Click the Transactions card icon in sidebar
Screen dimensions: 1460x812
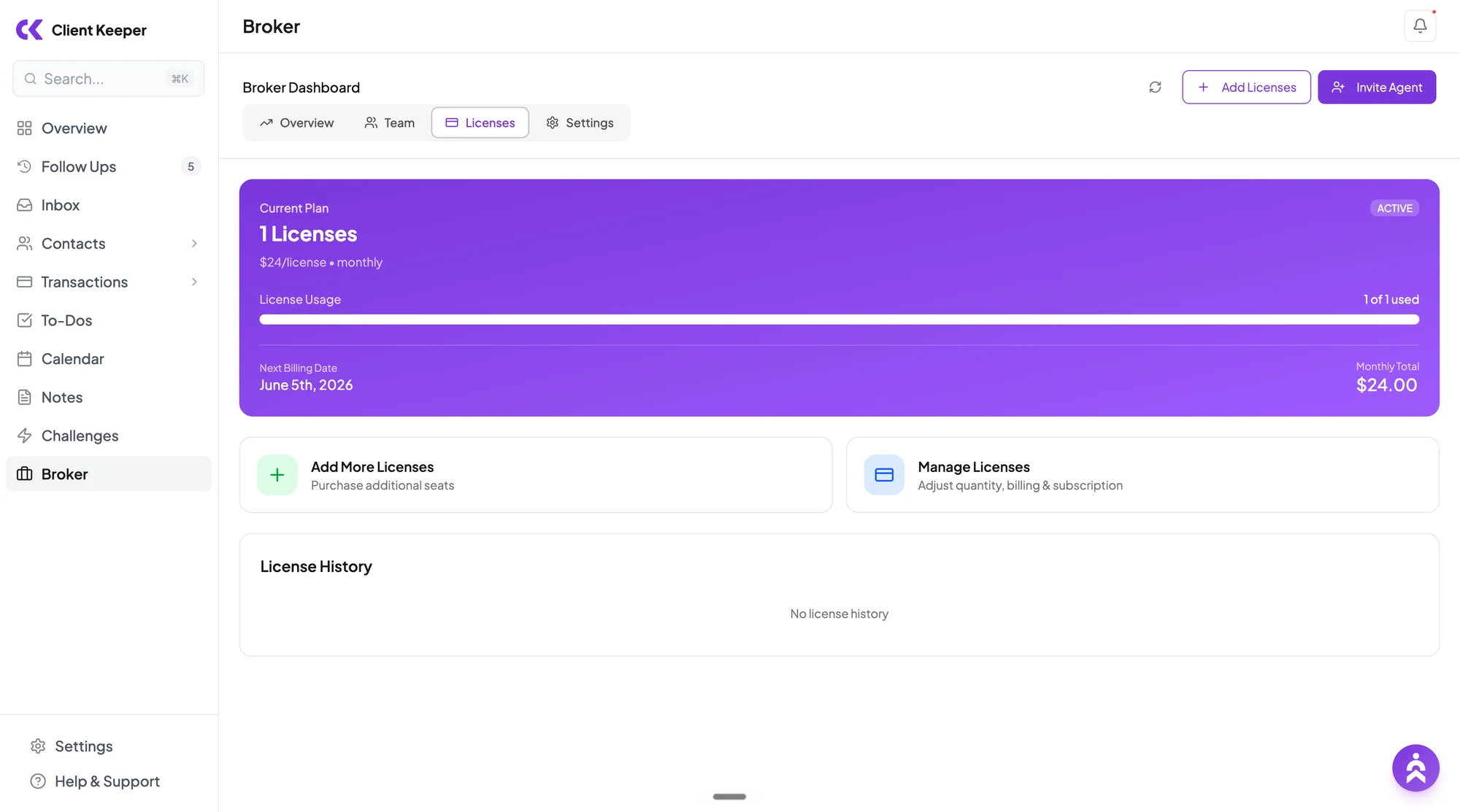tap(25, 282)
